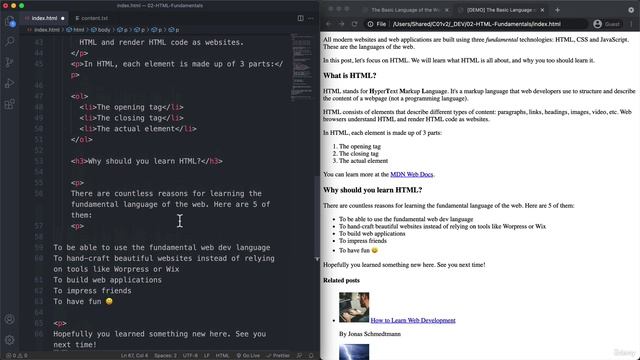Screen dimensions: 640x360
Task: Open the Accounts menu in activity bar
Action: (x=10, y=319)
